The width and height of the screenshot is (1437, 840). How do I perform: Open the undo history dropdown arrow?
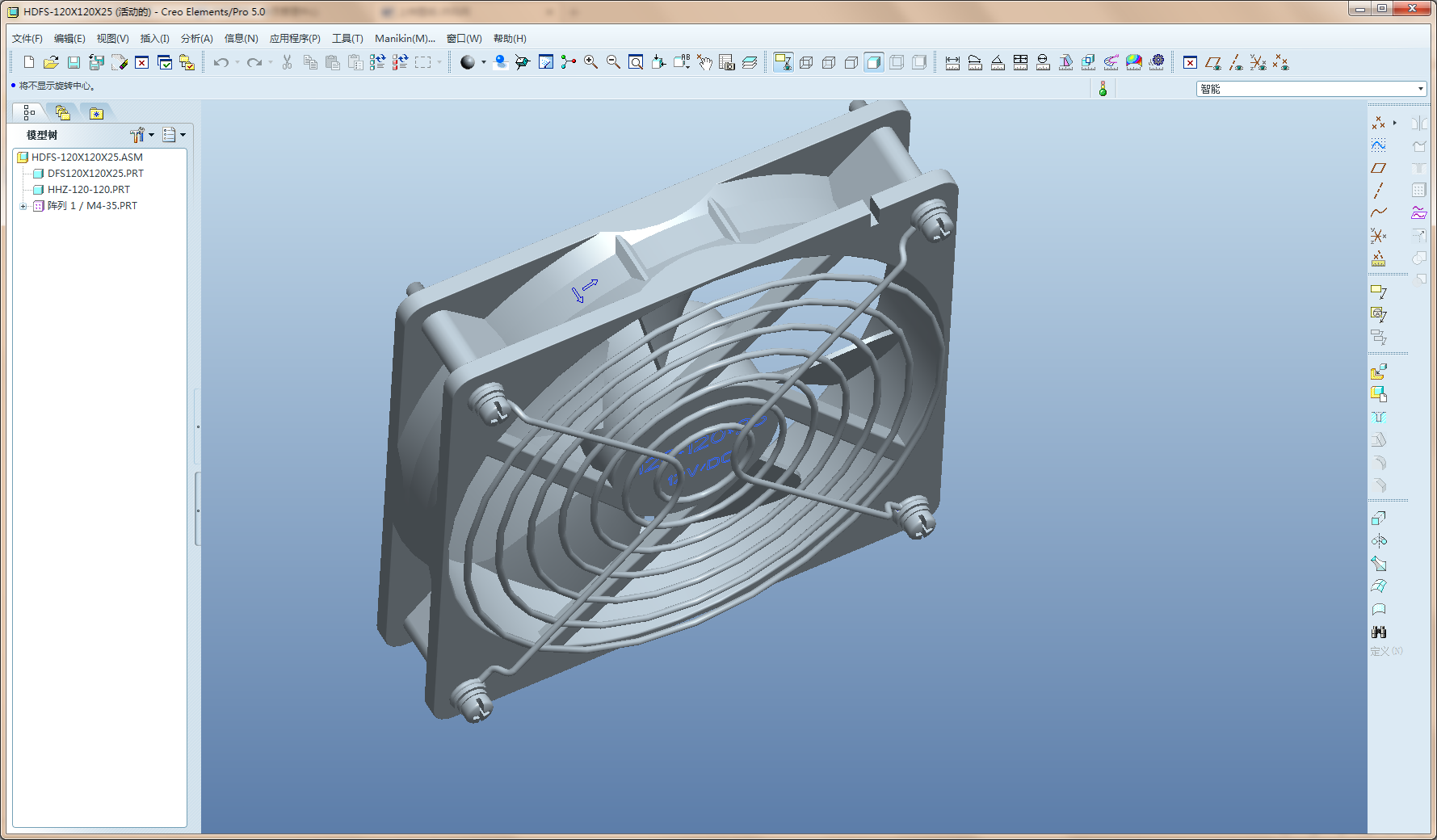coord(237,62)
